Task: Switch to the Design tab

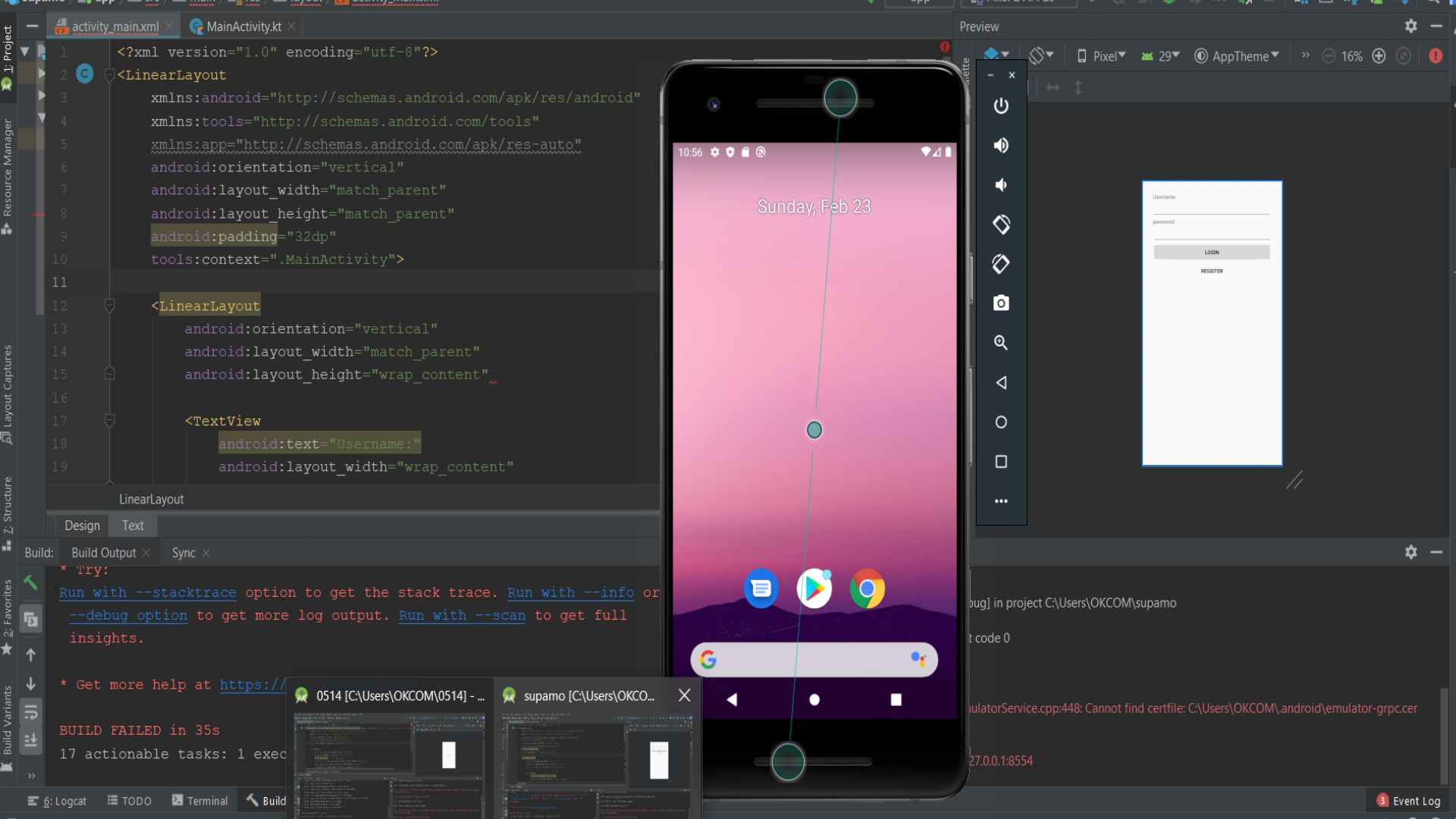Action: click(82, 526)
